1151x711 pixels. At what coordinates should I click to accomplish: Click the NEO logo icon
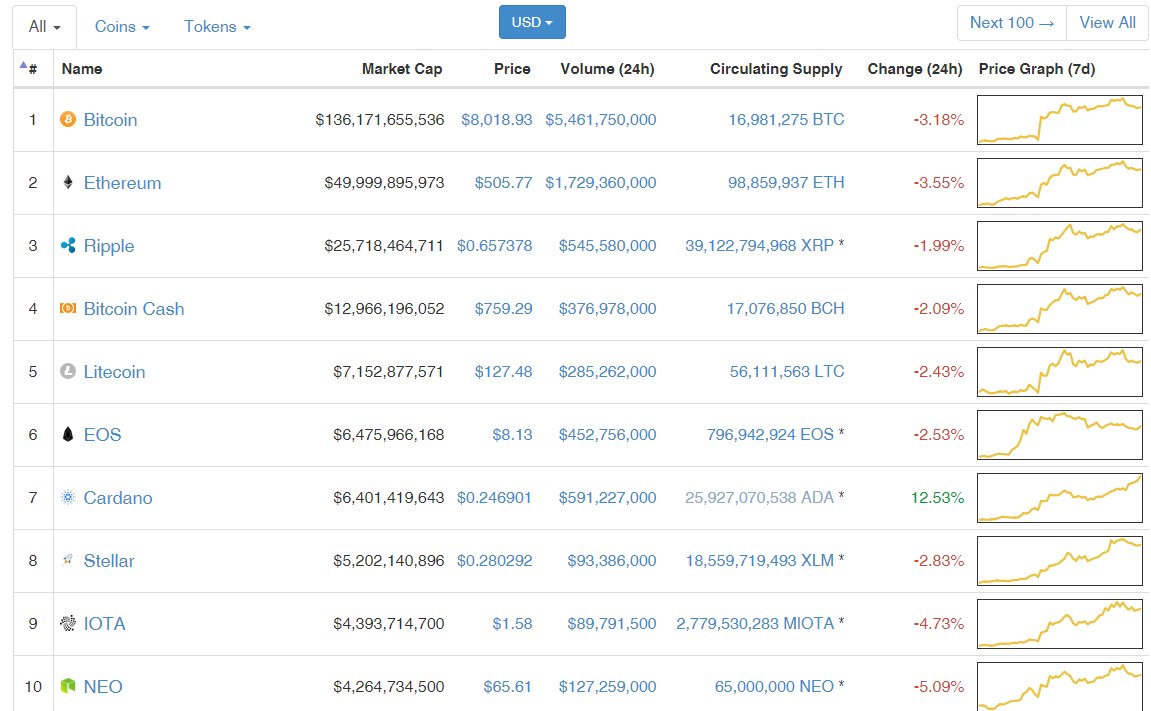68,687
